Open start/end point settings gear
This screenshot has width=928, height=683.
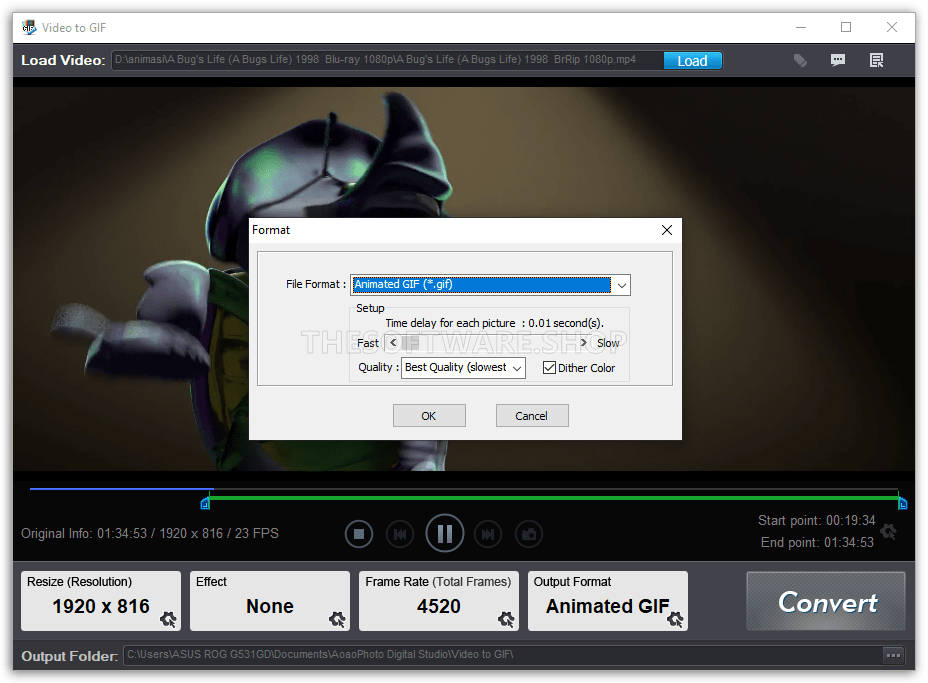pos(888,531)
